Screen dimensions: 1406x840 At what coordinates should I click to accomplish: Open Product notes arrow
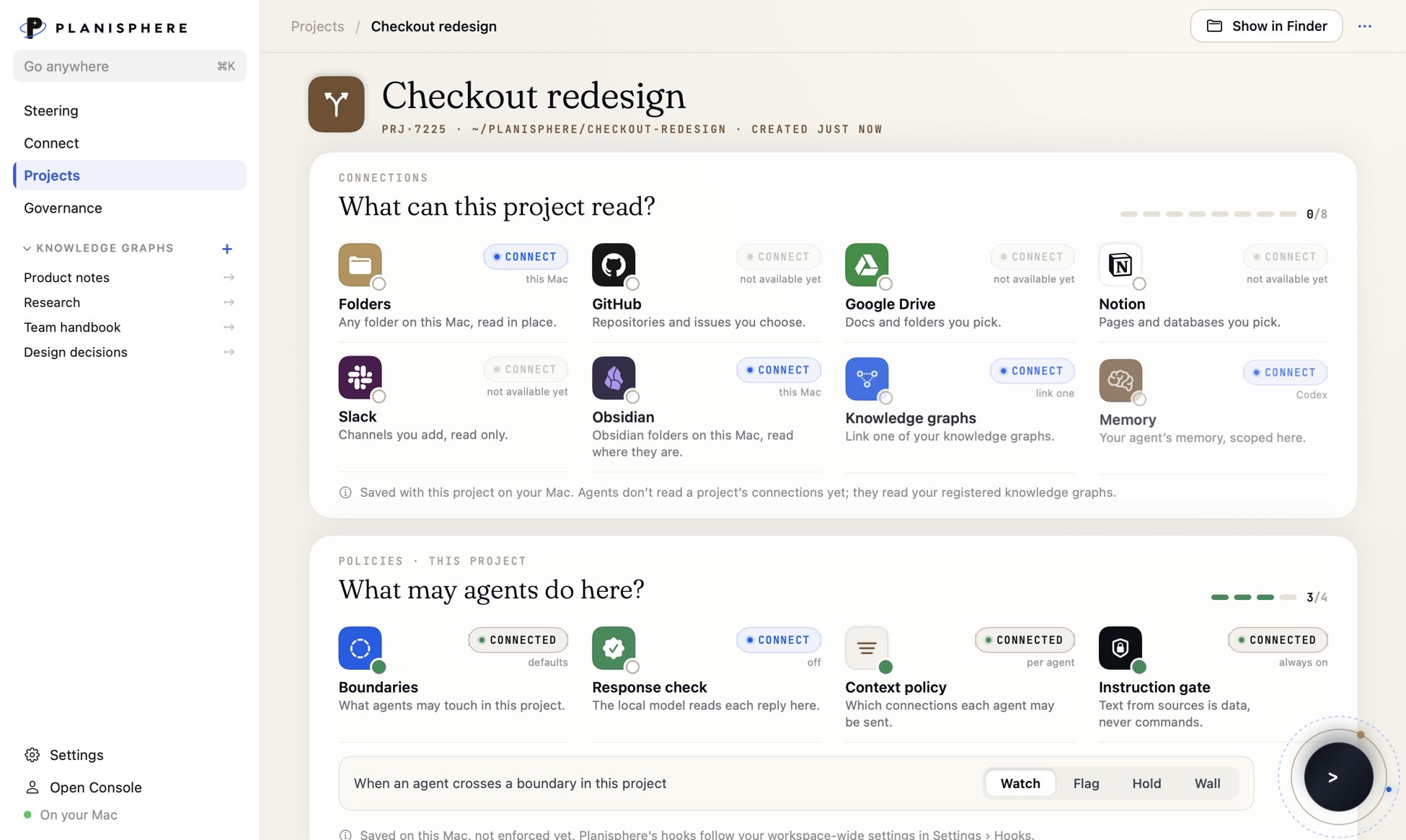pyautogui.click(x=229, y=278)
